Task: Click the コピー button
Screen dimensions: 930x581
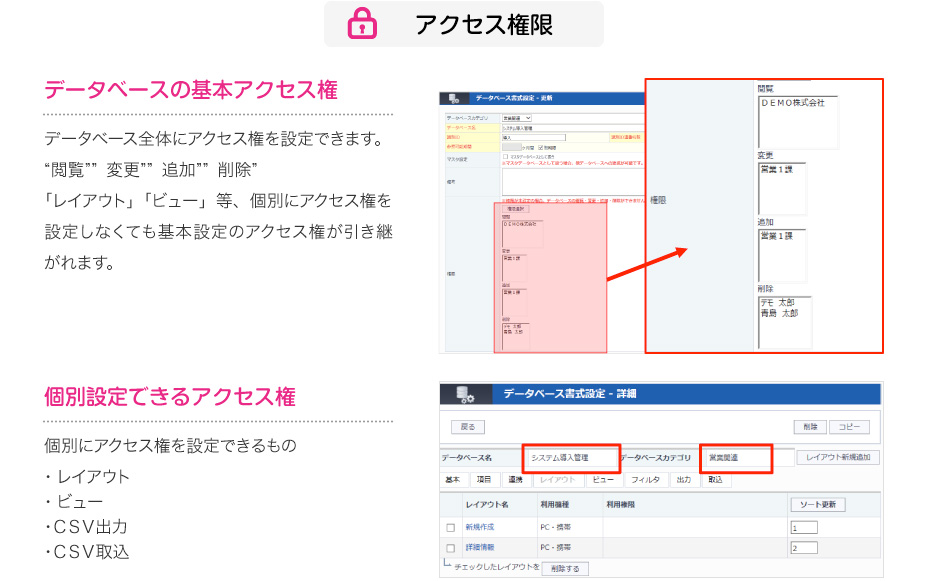Action: pyautogui.click(x=848, y=427)
